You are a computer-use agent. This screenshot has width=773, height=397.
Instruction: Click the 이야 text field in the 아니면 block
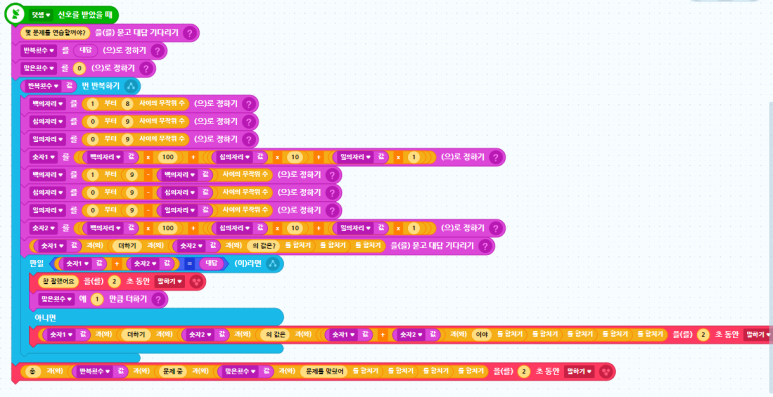[x=481, y=335]
